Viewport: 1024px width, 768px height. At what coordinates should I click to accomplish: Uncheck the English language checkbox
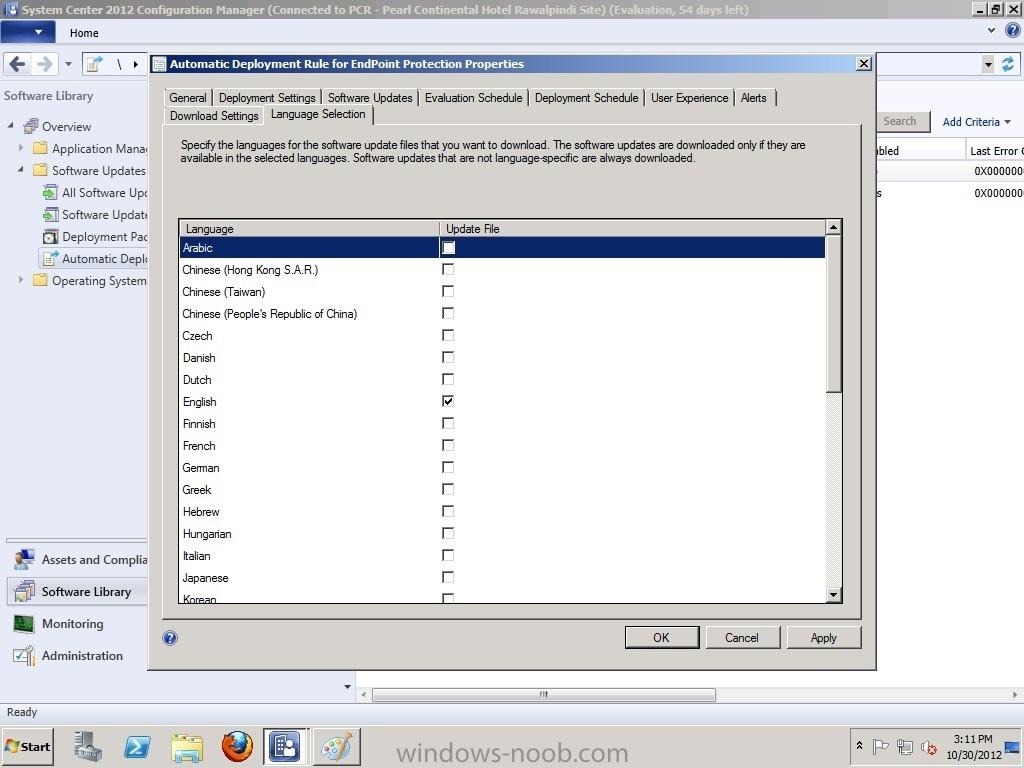(x=448, y=401)
